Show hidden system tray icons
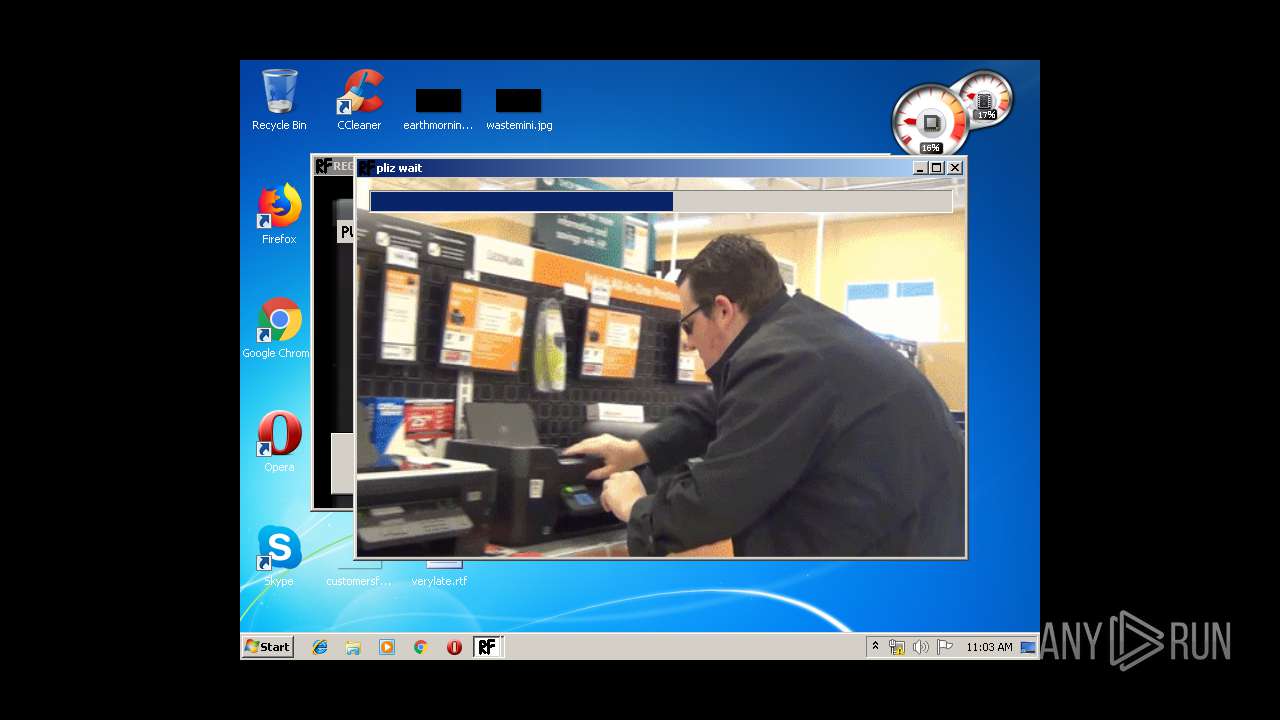Viewport: 1280px width, 720px height. pyautogui.click(x=875, y=647)
